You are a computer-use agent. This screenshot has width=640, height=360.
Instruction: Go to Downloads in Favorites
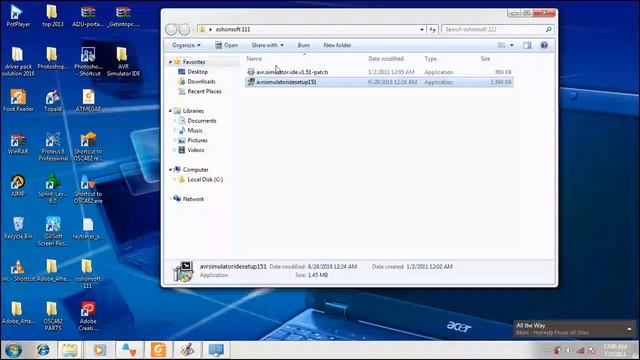pos(201,82)
